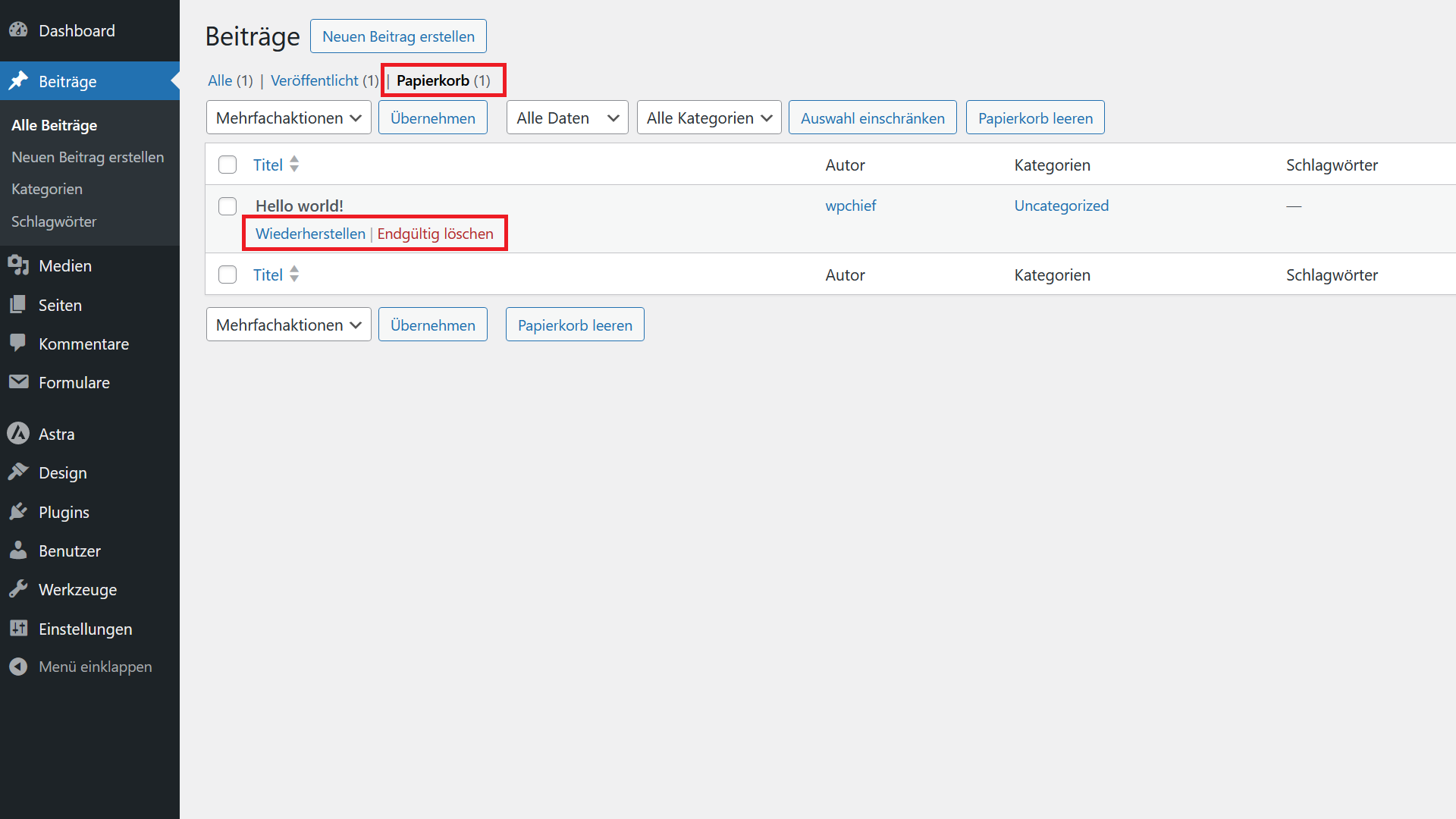Screen dimensions: 1456x819
Task: Click the Beiträge pushpin icon
Action: point(18,81)
